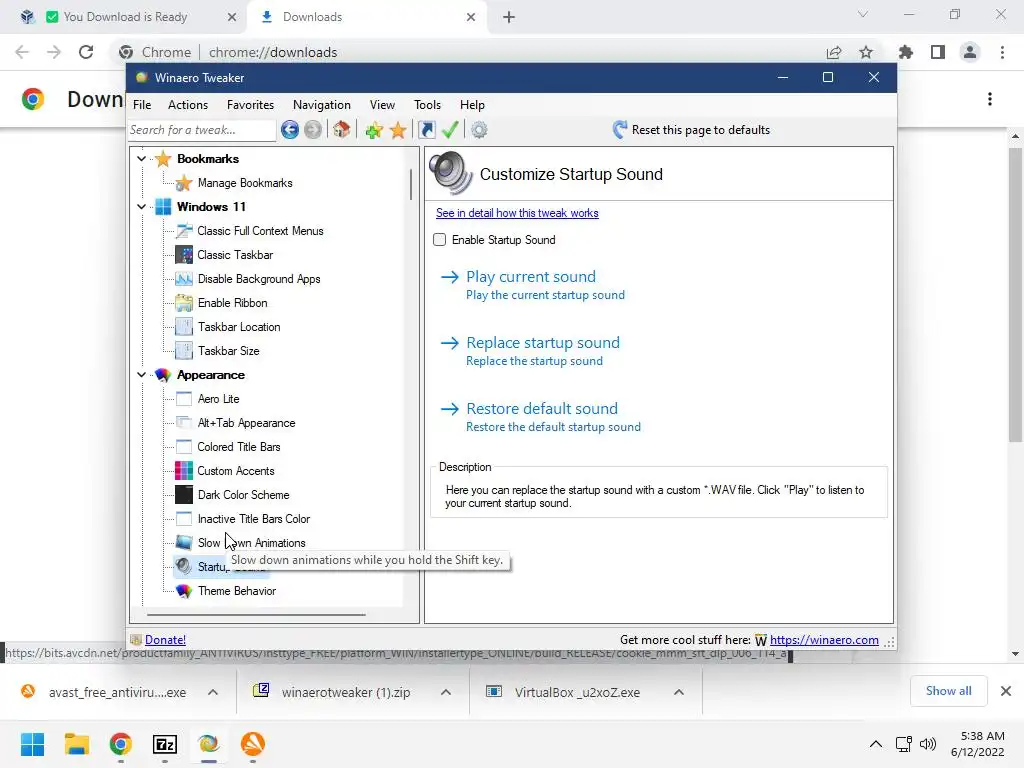Select Inactive Title Bars Color tree item
The image size is (1024, 768).
[x=254, y=519]
